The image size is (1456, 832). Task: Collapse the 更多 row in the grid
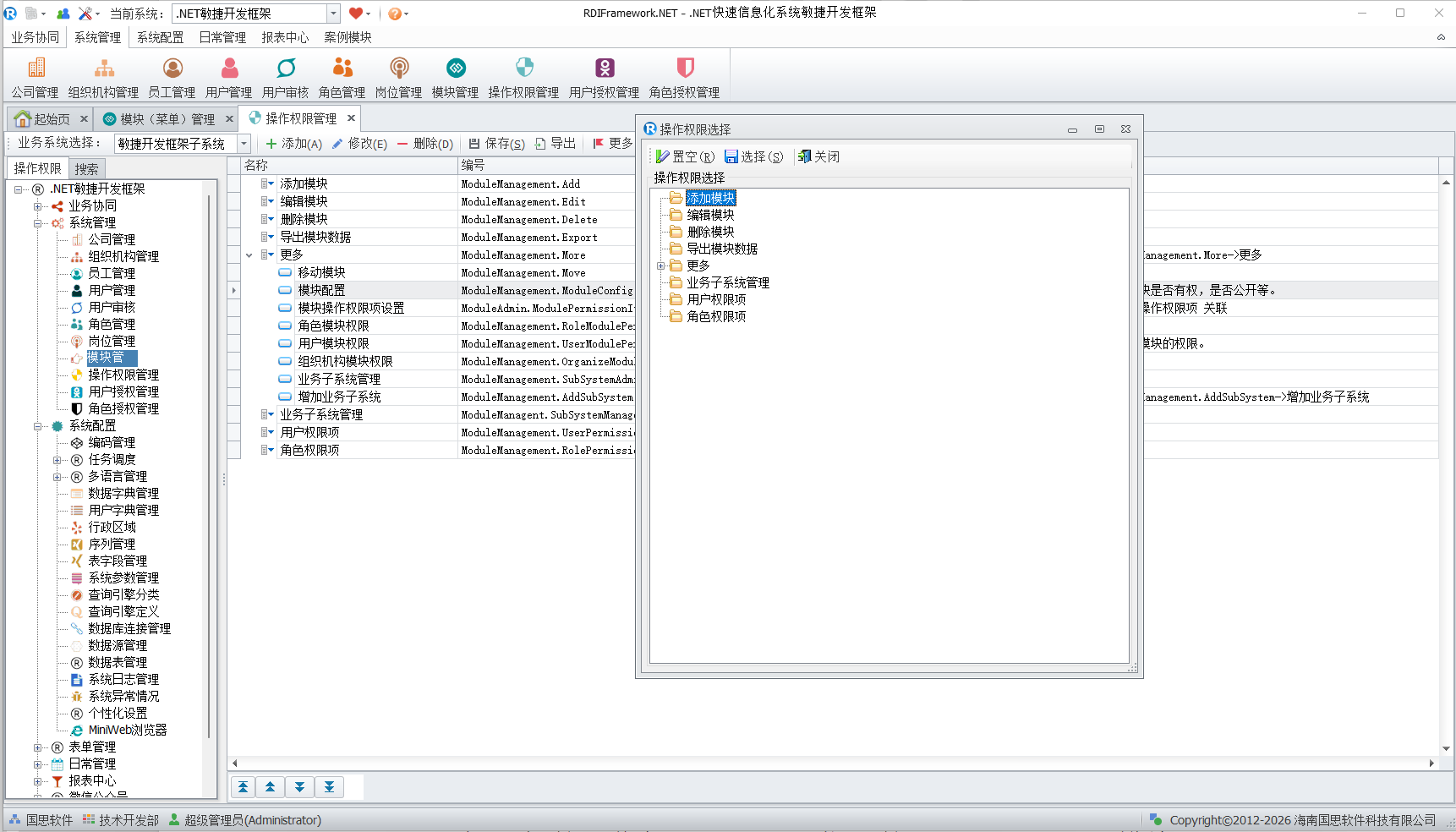click(249, 255)
